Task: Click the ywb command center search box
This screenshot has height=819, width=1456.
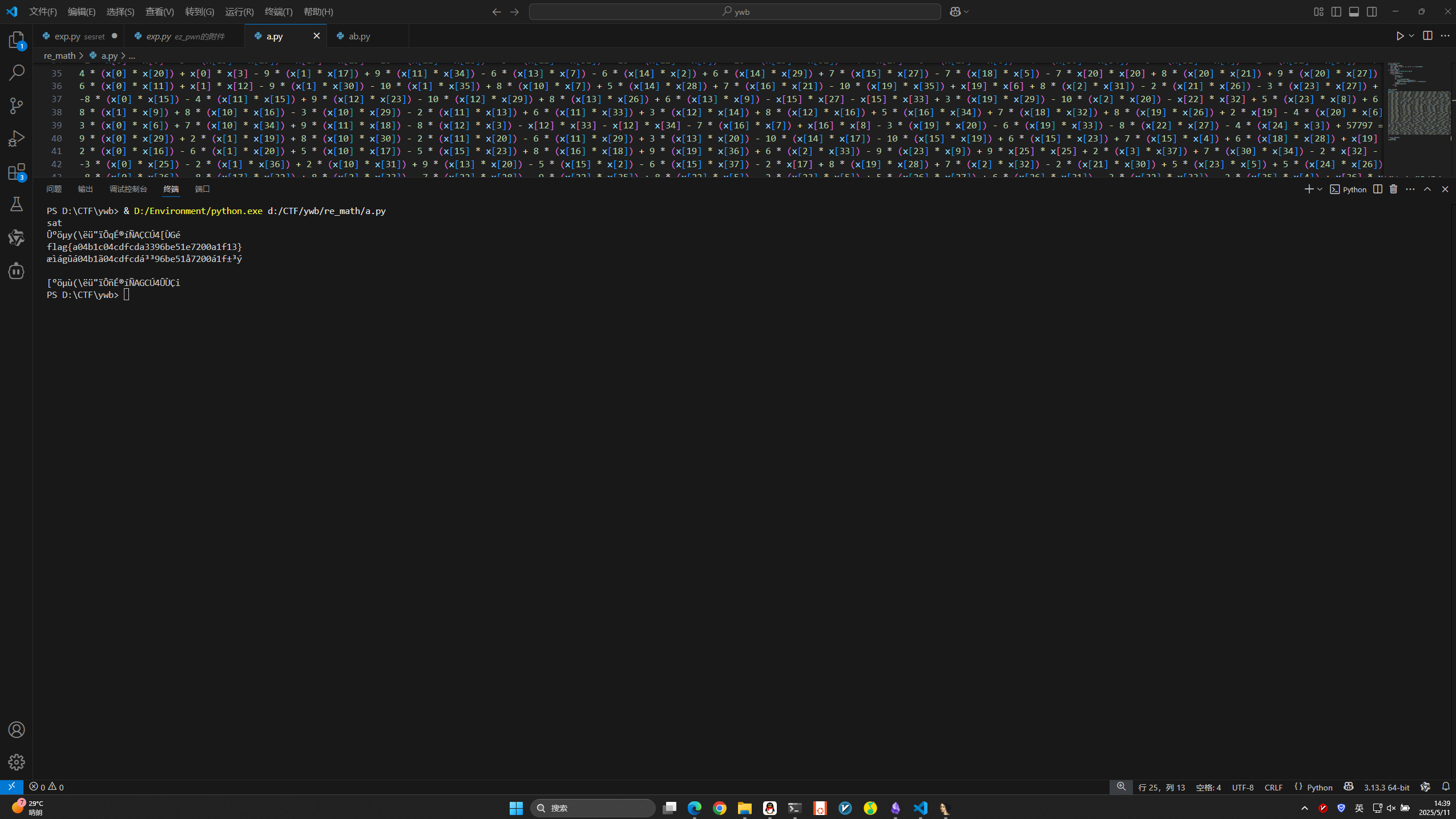Action: (735, 11)
